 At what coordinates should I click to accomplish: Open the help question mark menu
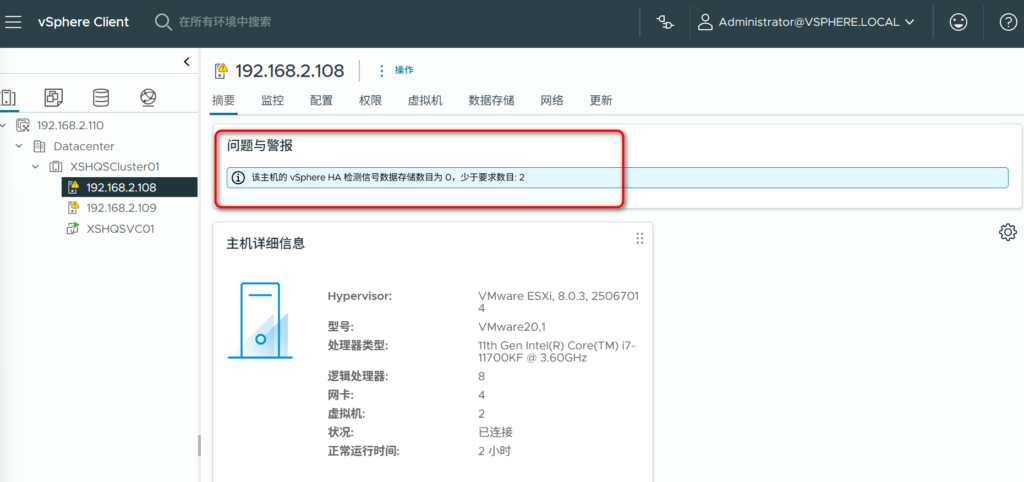[x=1006, y=22]
